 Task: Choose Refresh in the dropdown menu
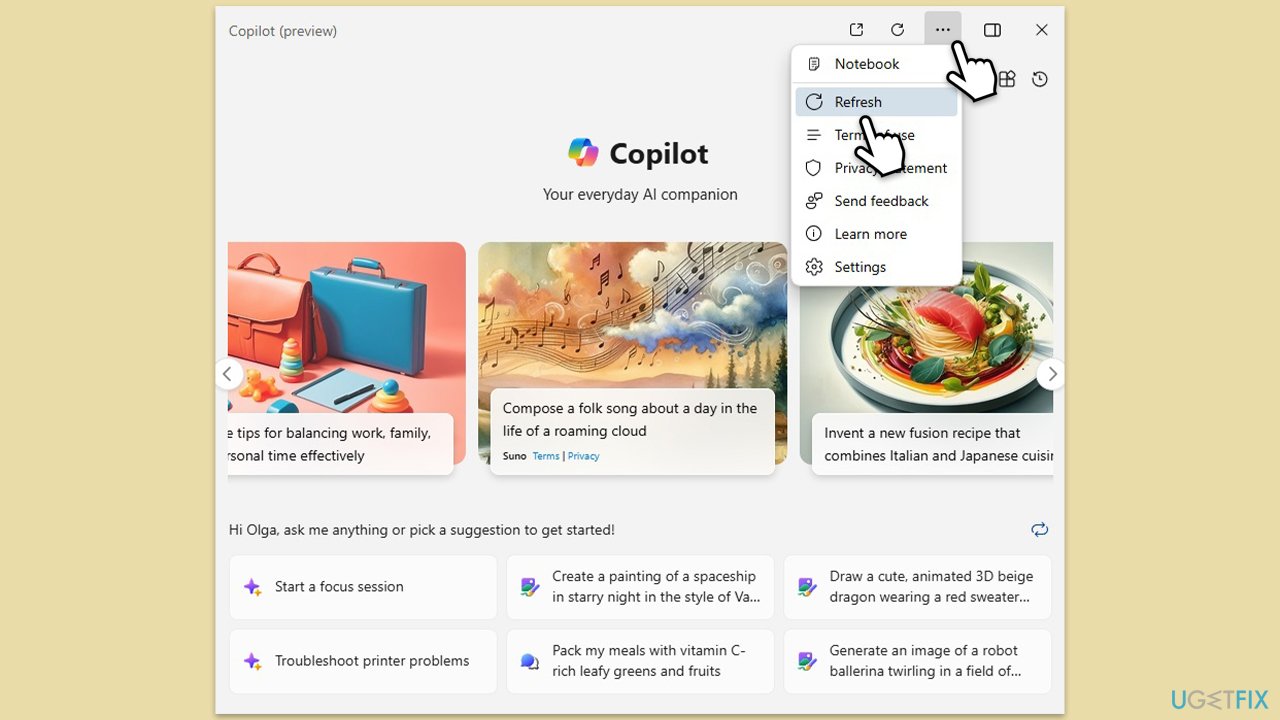click(x=876, y=102)
